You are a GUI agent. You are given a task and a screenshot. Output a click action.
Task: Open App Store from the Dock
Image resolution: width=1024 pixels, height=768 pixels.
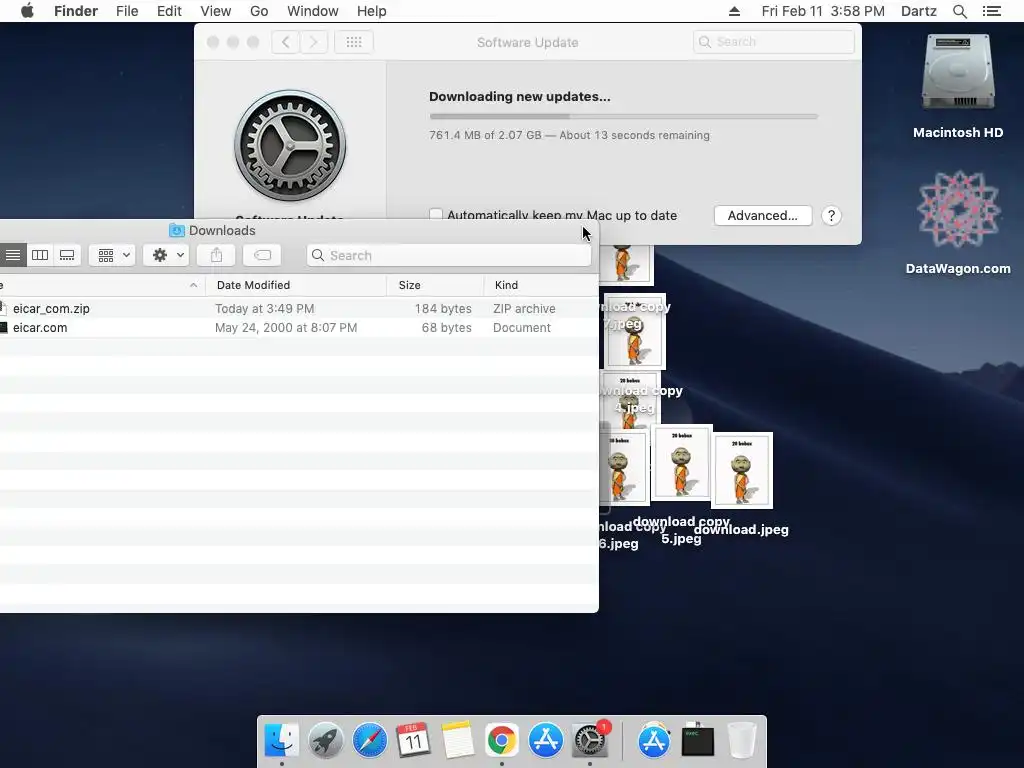pos(545,741)
